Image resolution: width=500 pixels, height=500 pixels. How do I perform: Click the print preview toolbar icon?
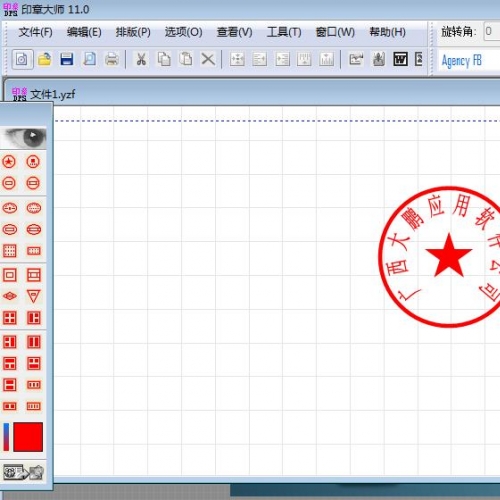(x=89, y=60)
